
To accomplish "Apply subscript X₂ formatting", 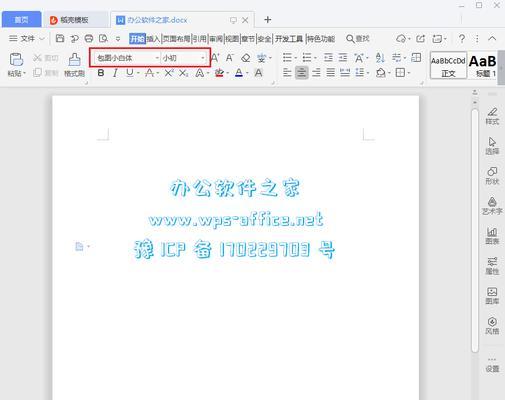I will click(184, 73).
